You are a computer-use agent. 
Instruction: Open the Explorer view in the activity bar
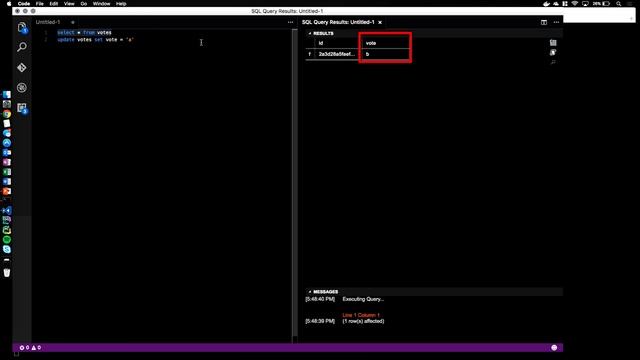[x=22, y=27]
